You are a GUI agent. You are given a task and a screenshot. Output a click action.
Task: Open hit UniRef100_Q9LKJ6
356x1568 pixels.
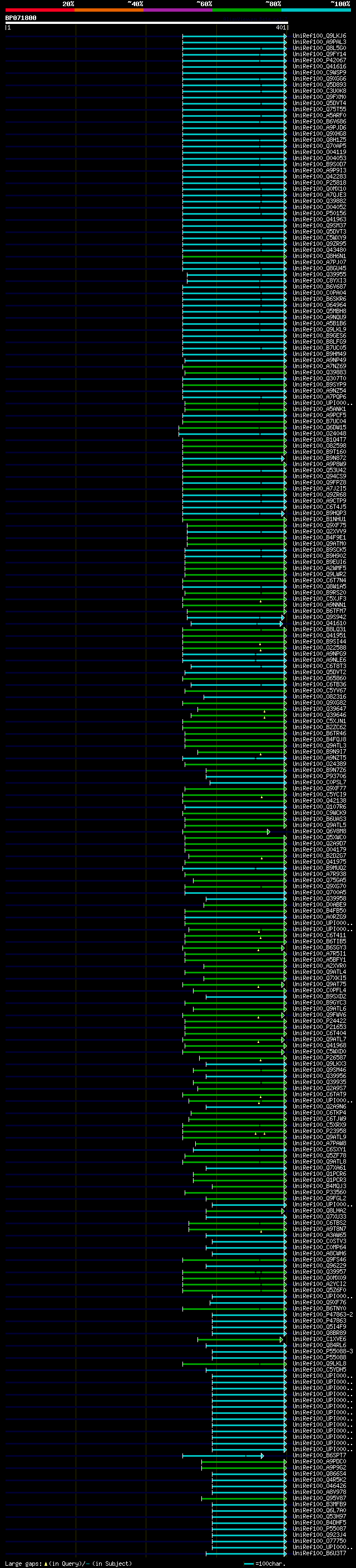319,36
